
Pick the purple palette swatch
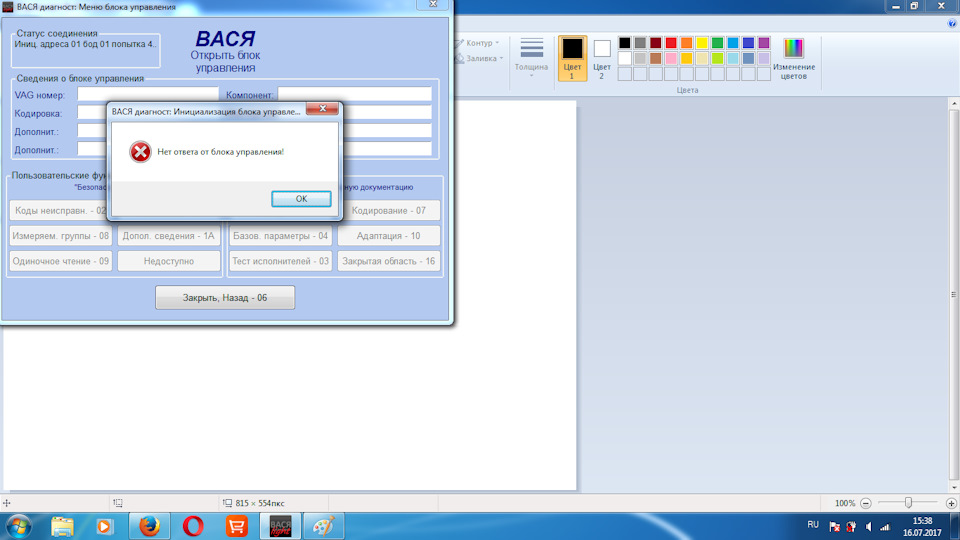(x=763, y=43)
